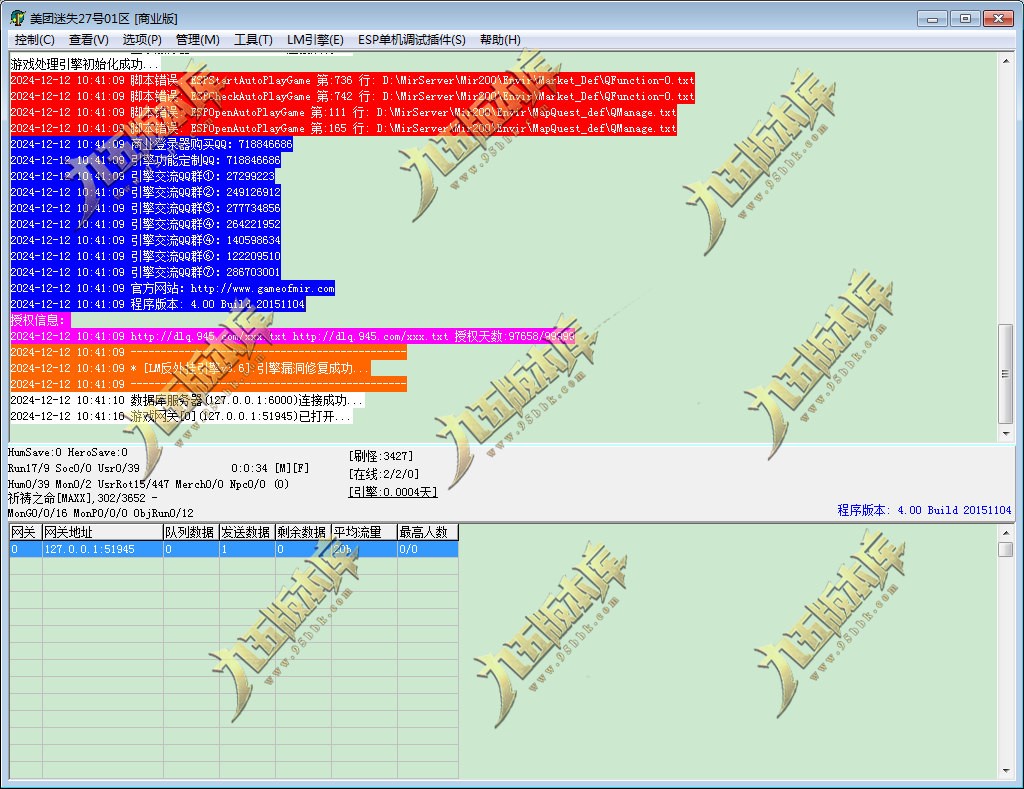Click gateway list scrollbar up arrow
1024x789 pixels.
[1006, 533]
